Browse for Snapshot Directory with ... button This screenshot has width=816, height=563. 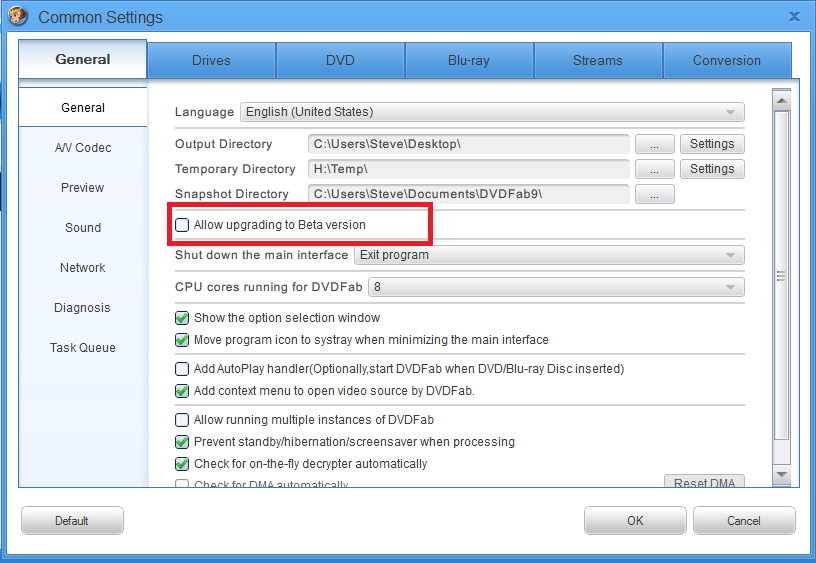click(x=655, y=194)
